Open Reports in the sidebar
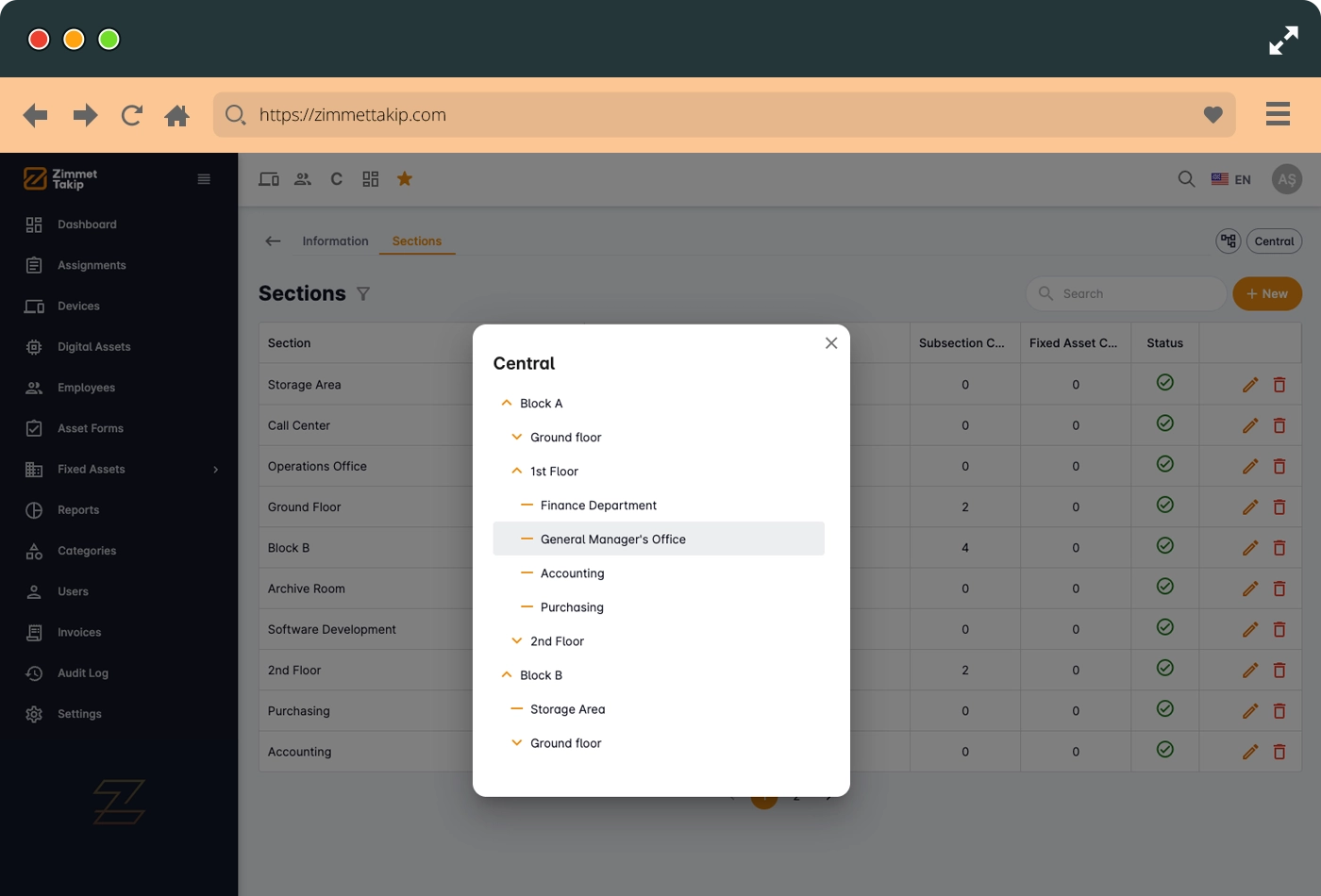 (77, 509)
